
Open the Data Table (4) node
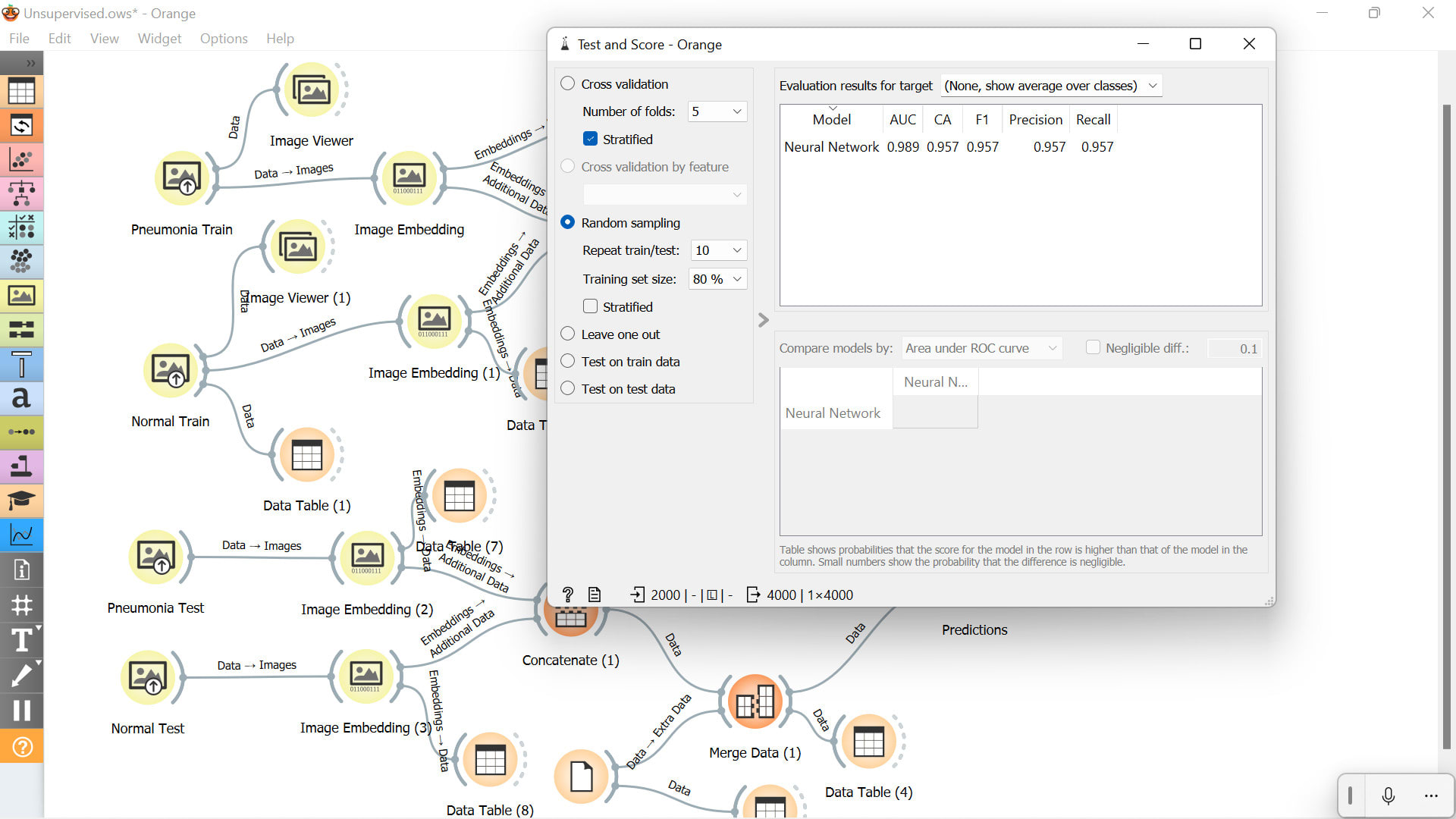[868, 741]
